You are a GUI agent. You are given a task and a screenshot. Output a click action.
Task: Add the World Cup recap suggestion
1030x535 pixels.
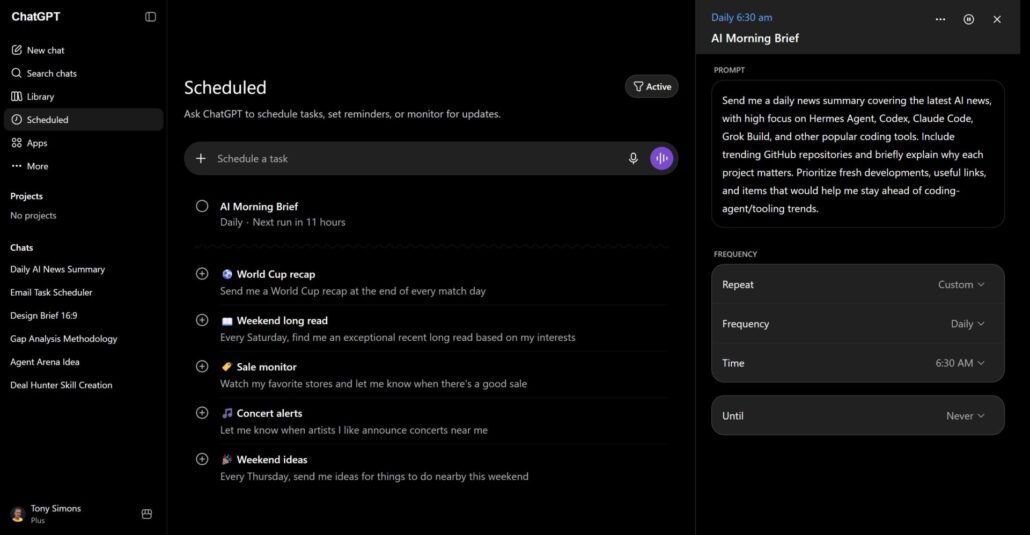point(202,274)
